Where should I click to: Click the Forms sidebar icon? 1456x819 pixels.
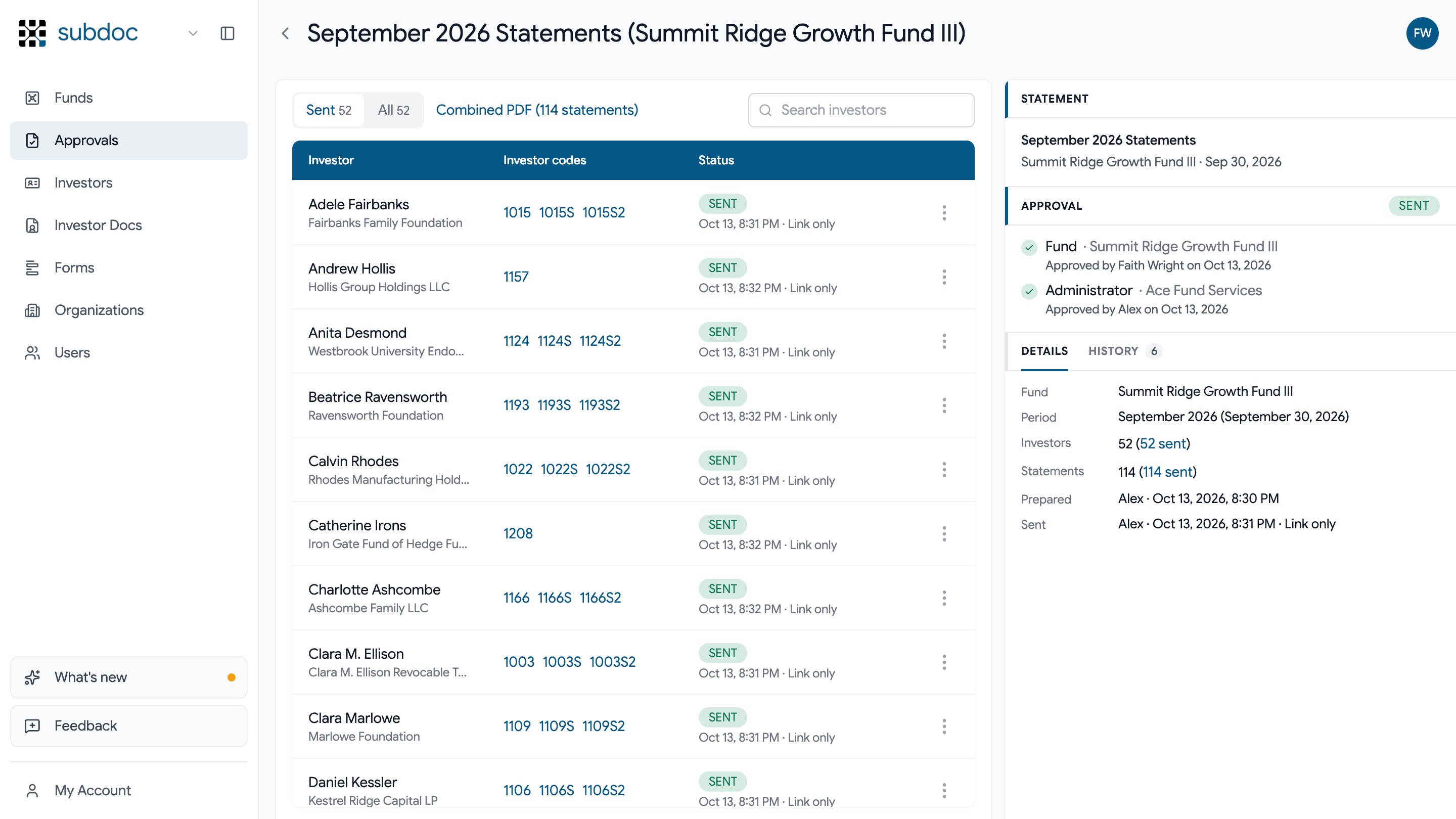click(x=32, y=267)
